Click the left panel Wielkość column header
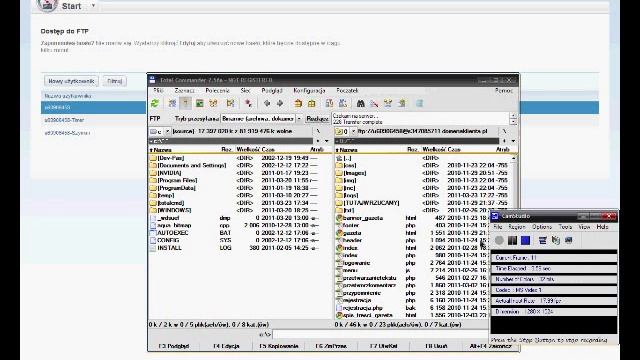 pyautogui.click(x=249, y=150)
